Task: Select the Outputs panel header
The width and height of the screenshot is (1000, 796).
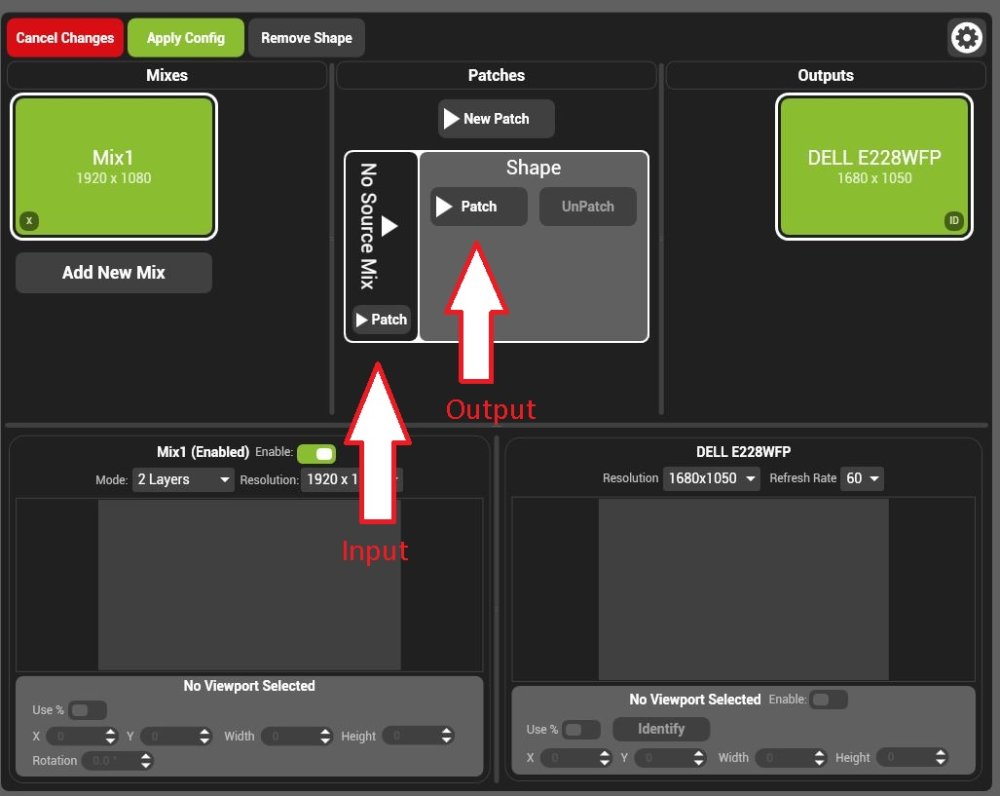Action: pyautogui.click(x=825, y=75)
